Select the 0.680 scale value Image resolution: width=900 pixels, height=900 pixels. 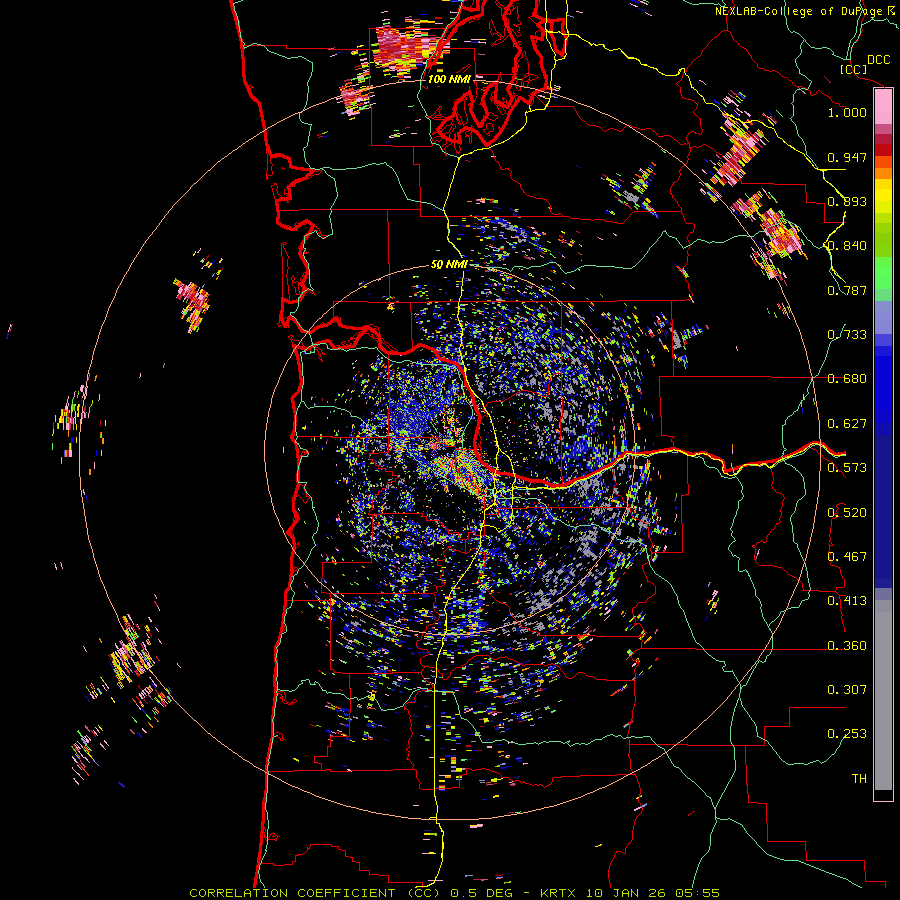[x=847, y=379]
